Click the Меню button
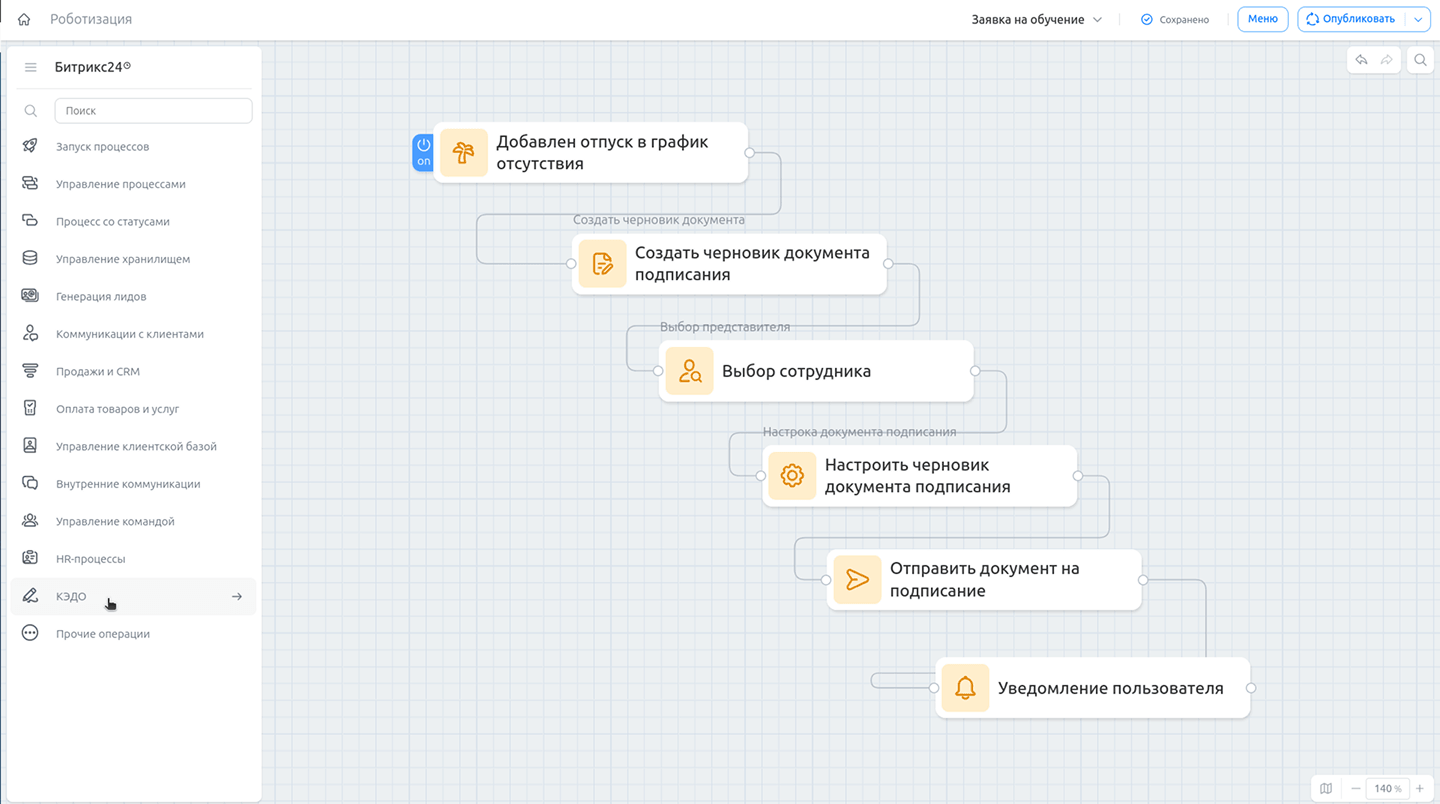The height and width of the screenshot is (804, 1440). tap(1262, 19)
